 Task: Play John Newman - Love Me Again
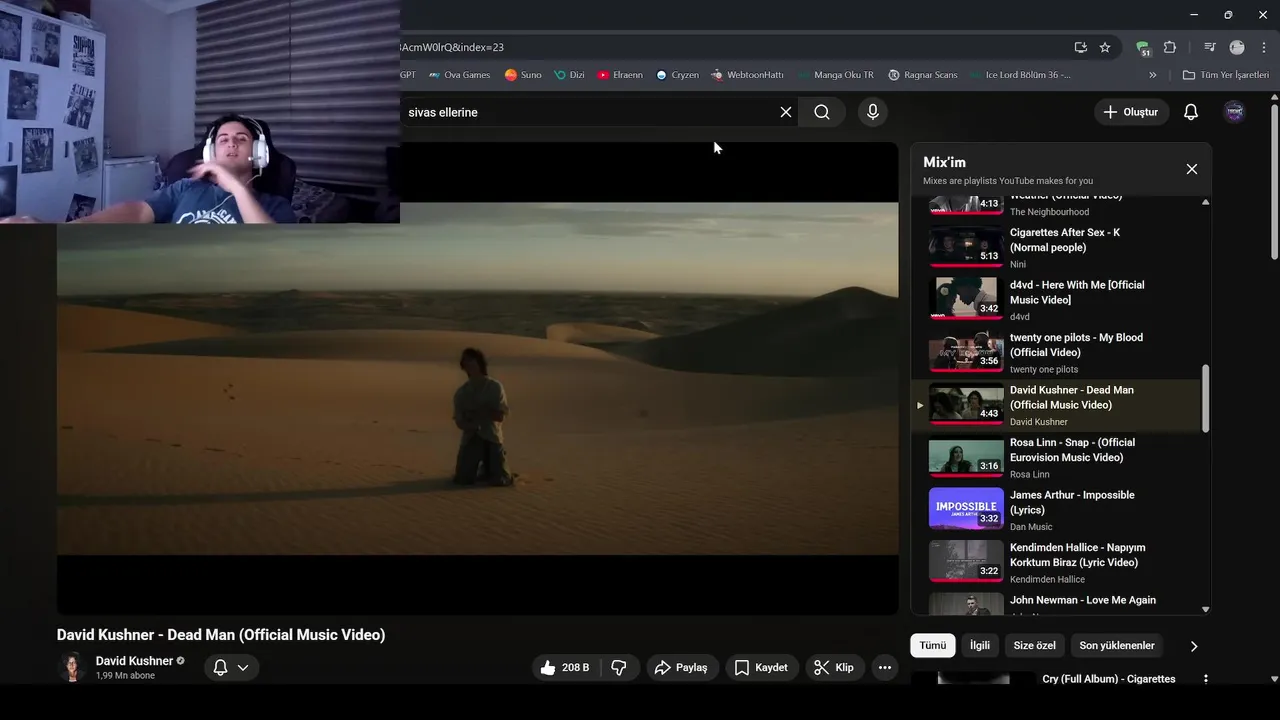click(1055, 603)
